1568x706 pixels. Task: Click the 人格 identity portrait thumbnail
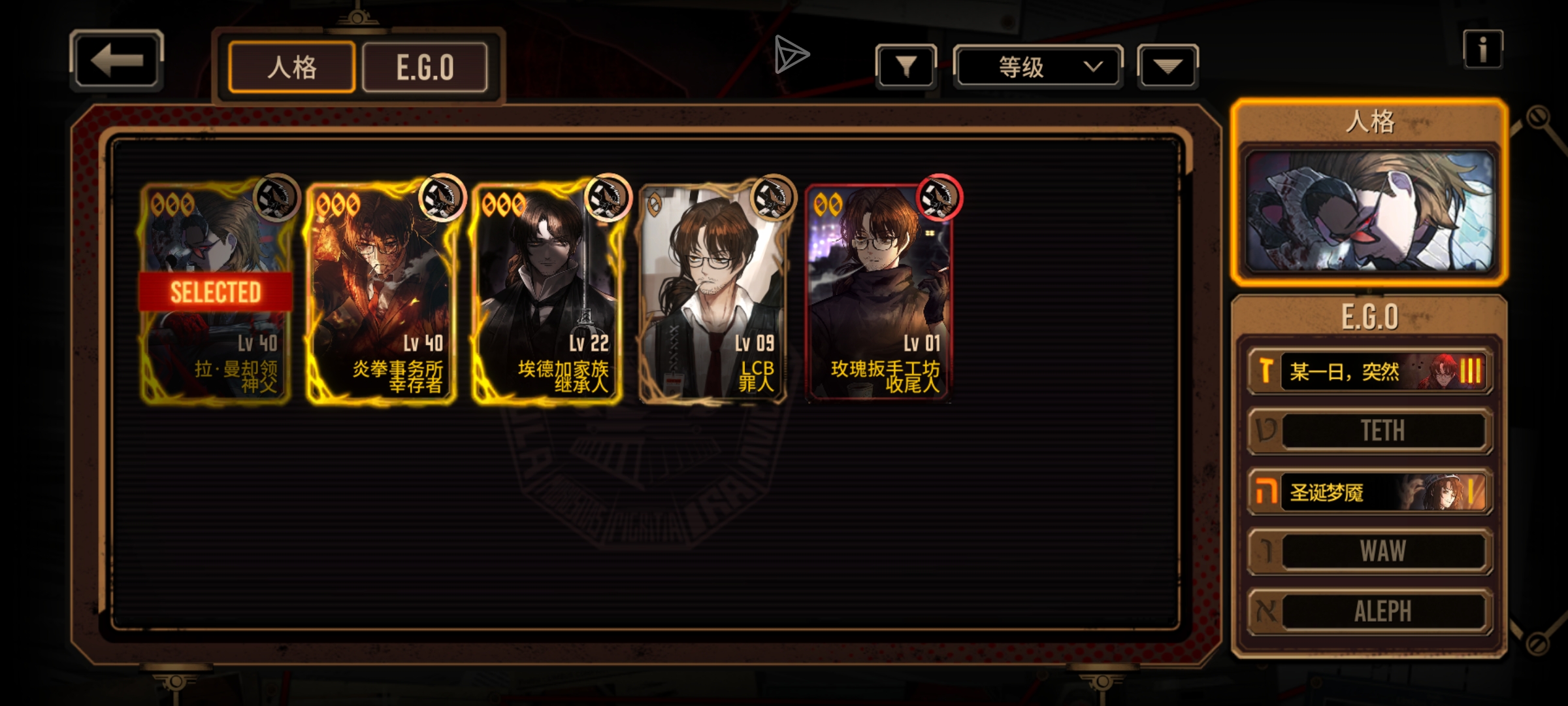tap(1370, 211)
